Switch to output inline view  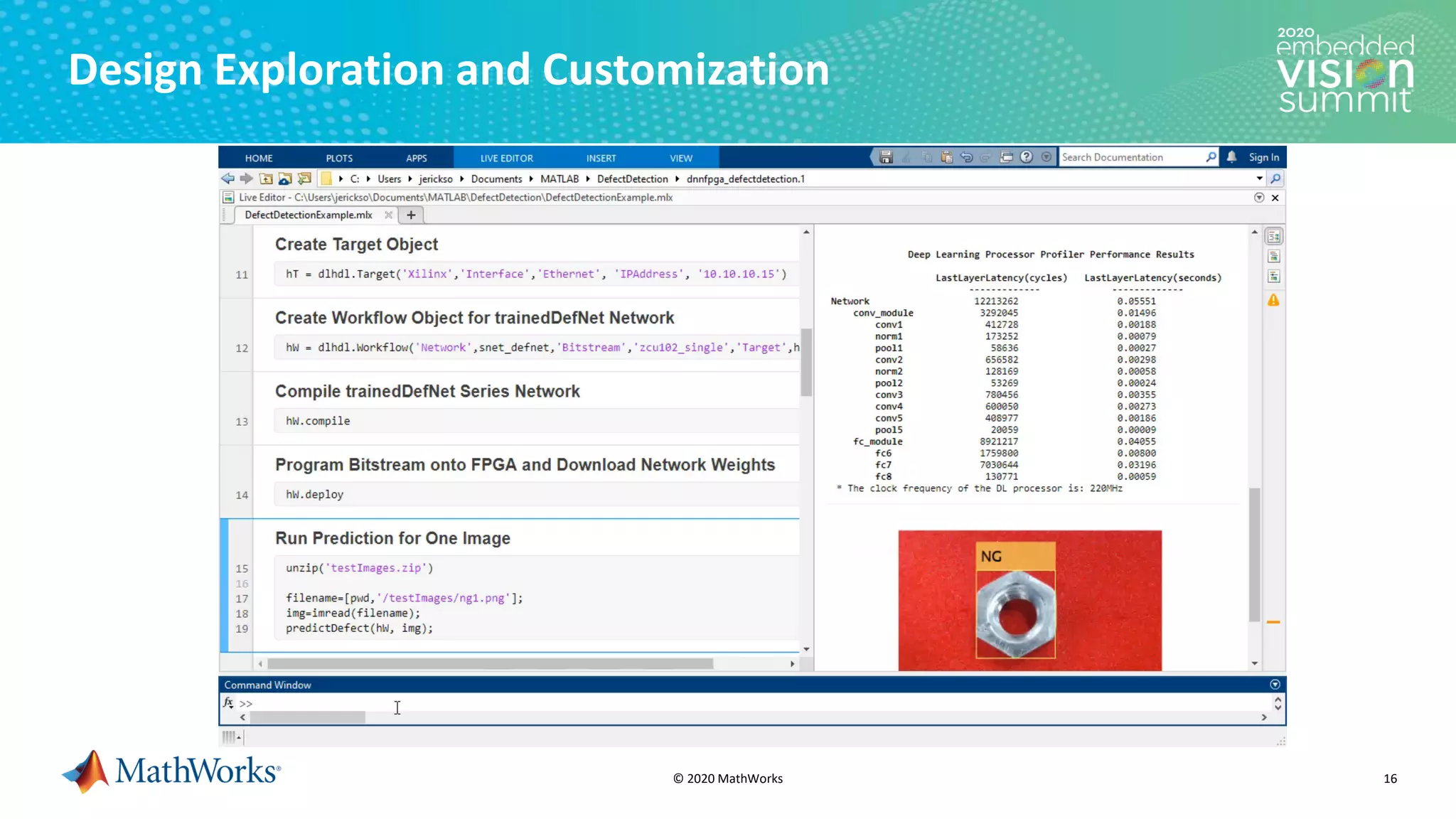[1273, 257]
